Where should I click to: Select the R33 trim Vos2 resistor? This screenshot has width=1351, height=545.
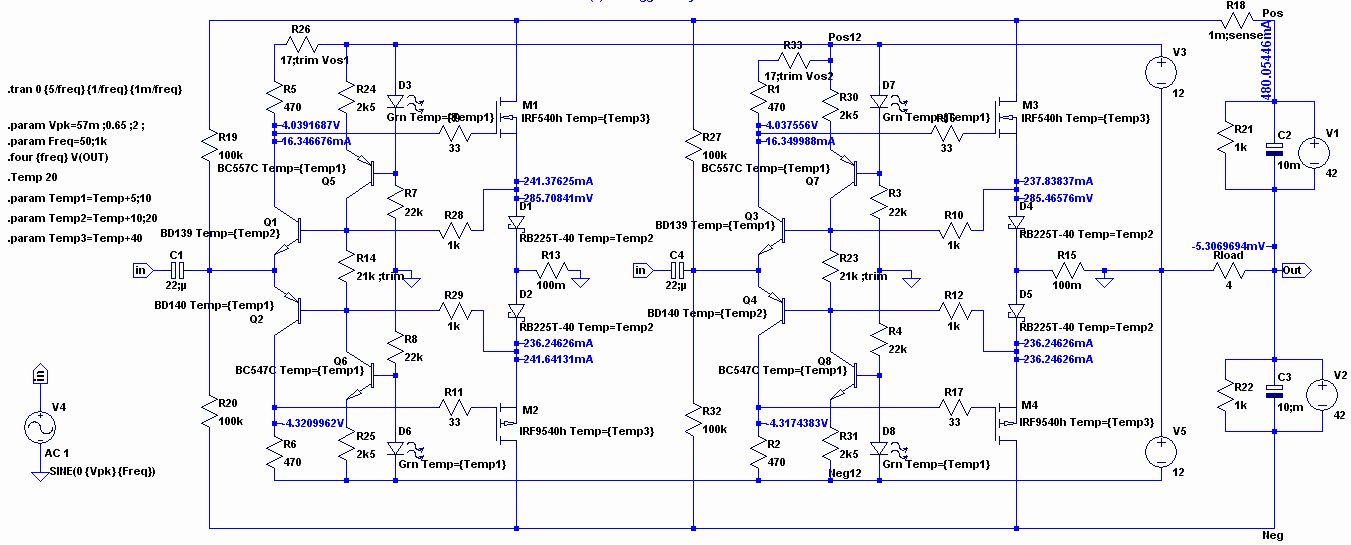[793, 62]
